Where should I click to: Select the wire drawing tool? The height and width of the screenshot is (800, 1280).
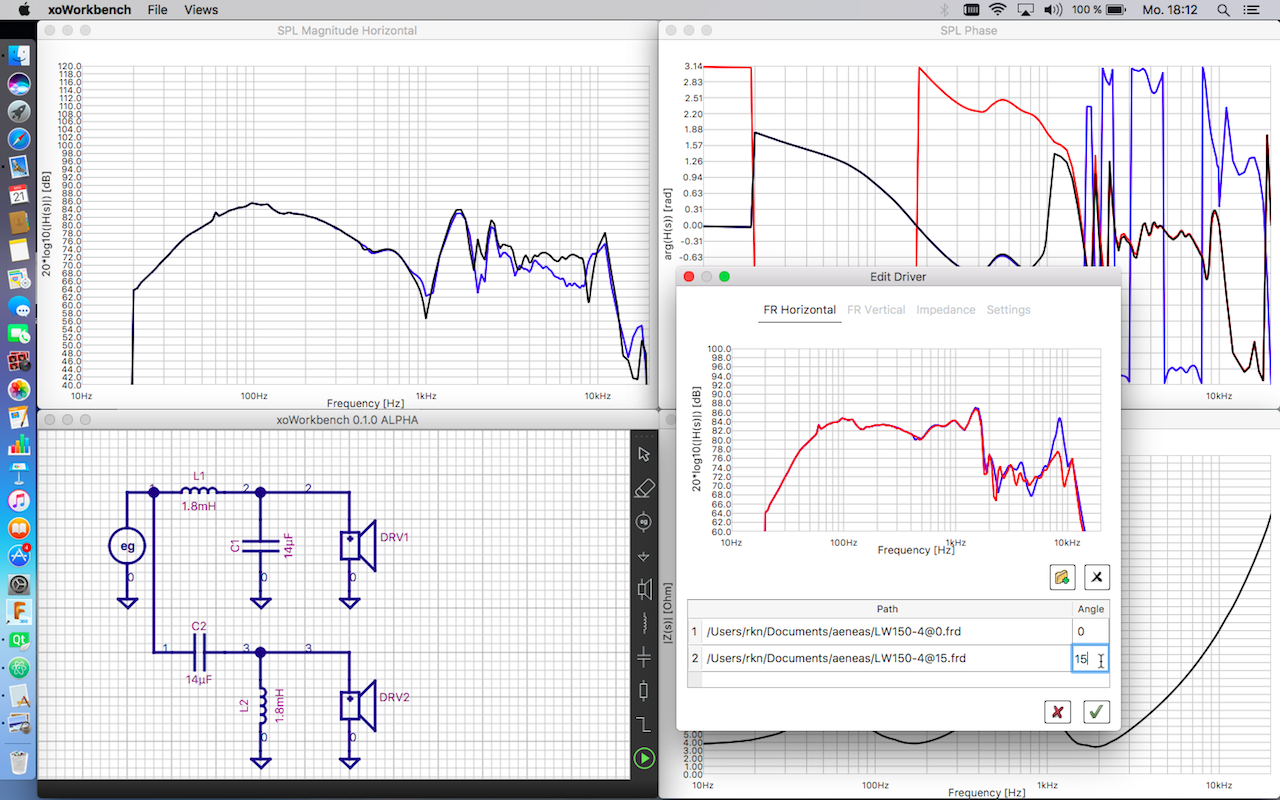point(644,724)
